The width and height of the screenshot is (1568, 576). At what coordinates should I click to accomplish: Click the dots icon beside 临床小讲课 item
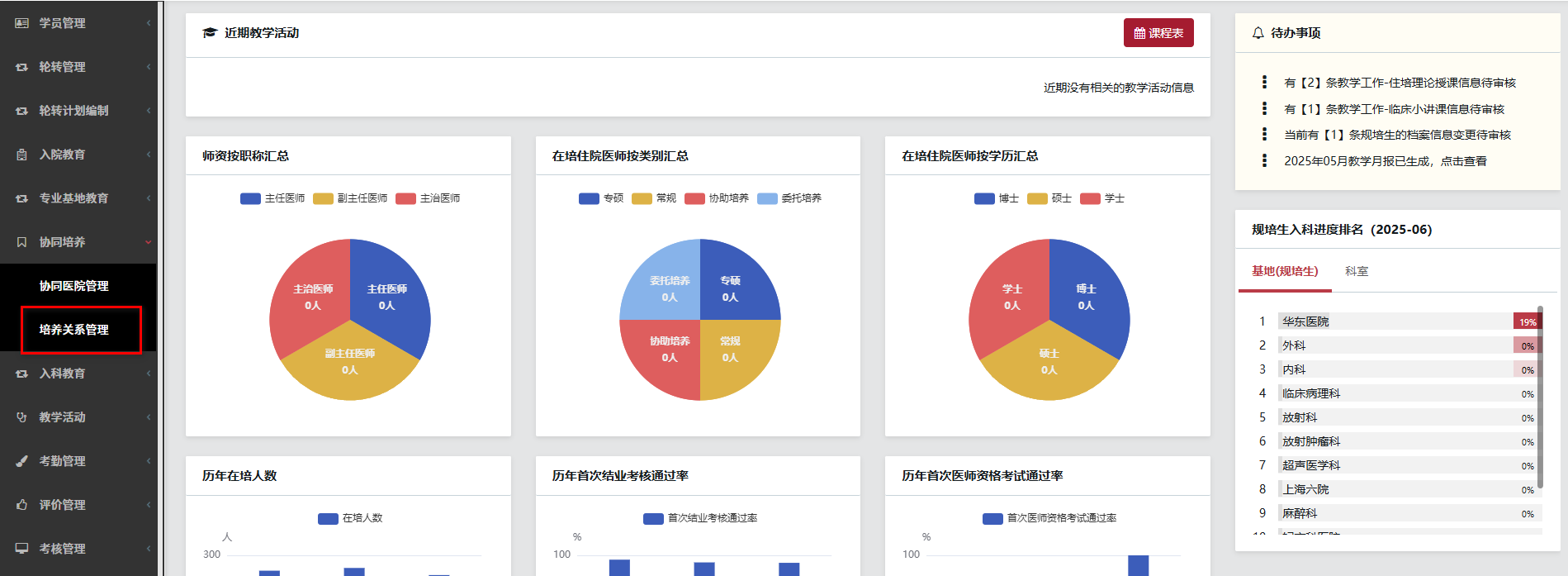(1264, 108)
